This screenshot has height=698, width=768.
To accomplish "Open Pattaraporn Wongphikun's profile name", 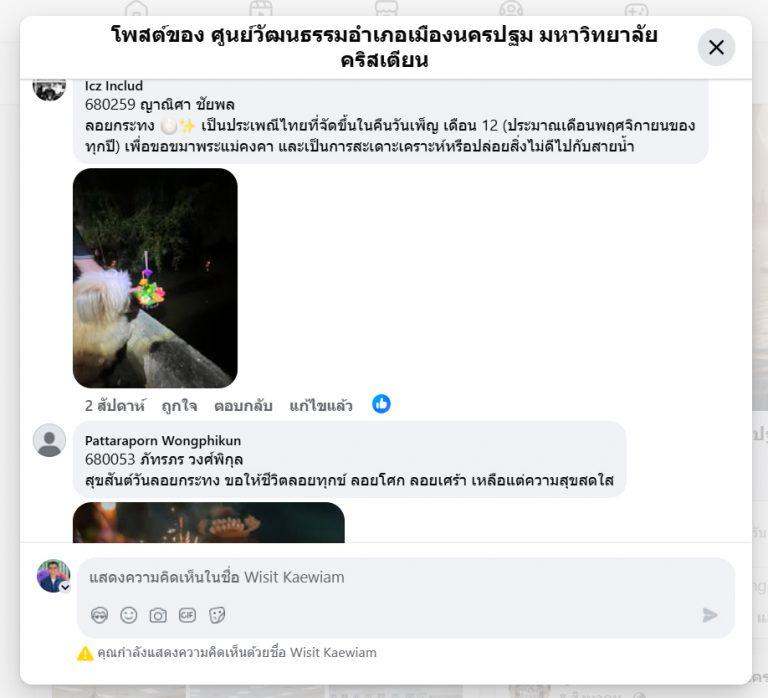I will click(163, 440).
